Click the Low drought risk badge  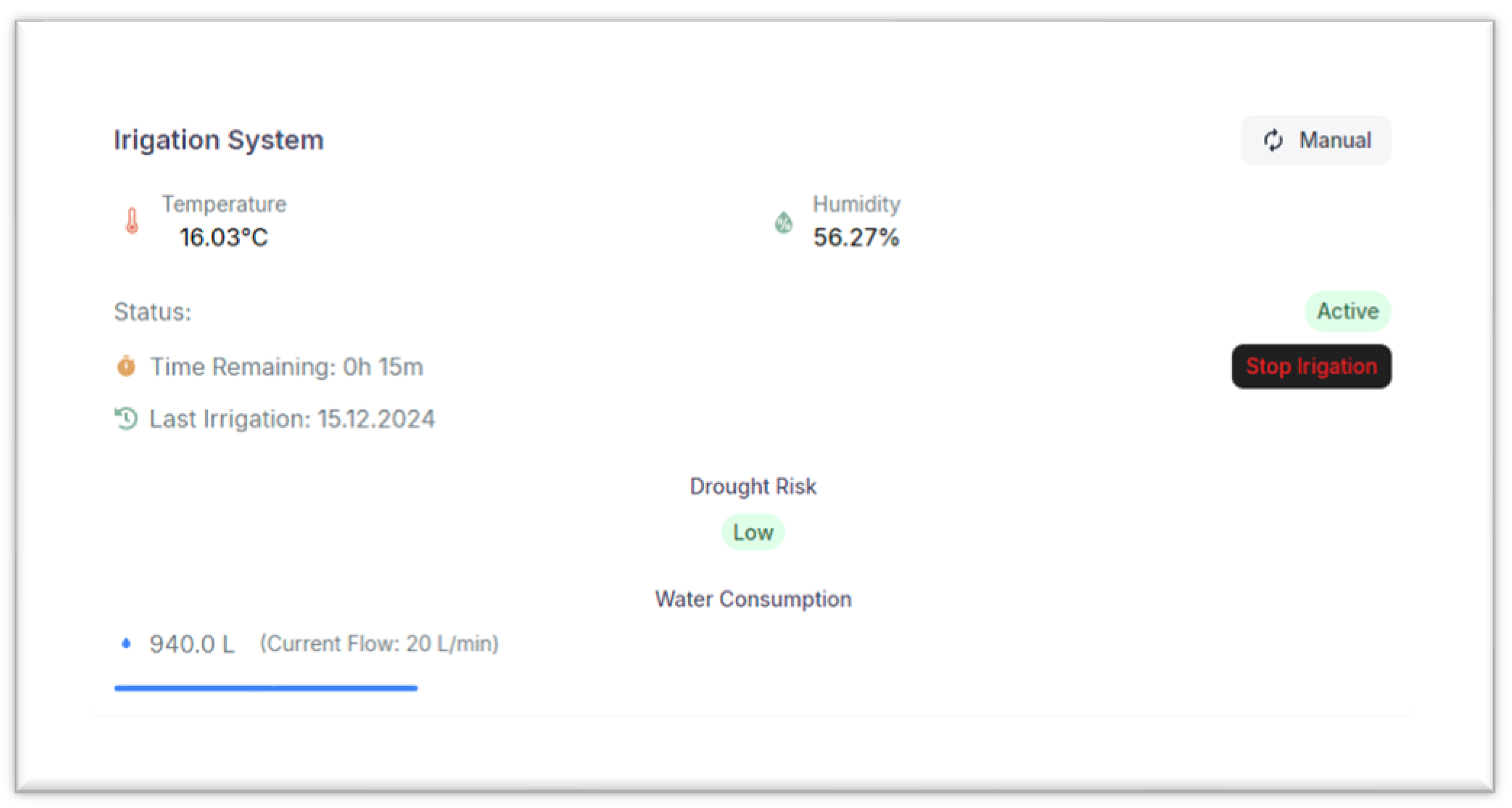753,532
